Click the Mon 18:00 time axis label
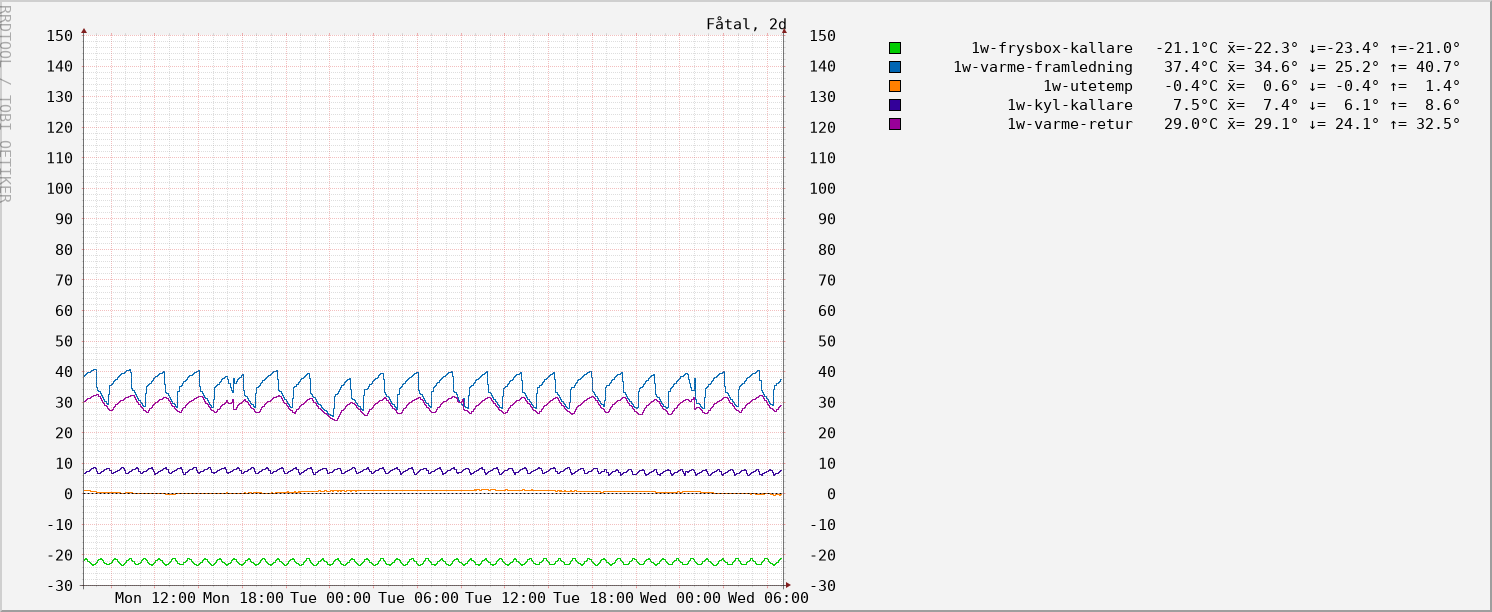 pos(243,598)
